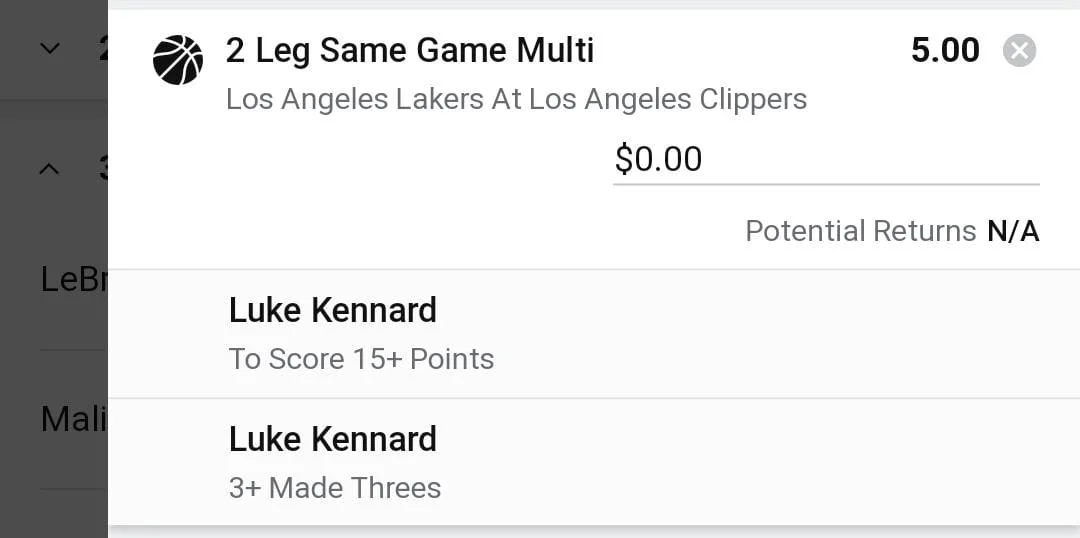
Task: Click the 3+ Made Threes text
Action: 335,488
